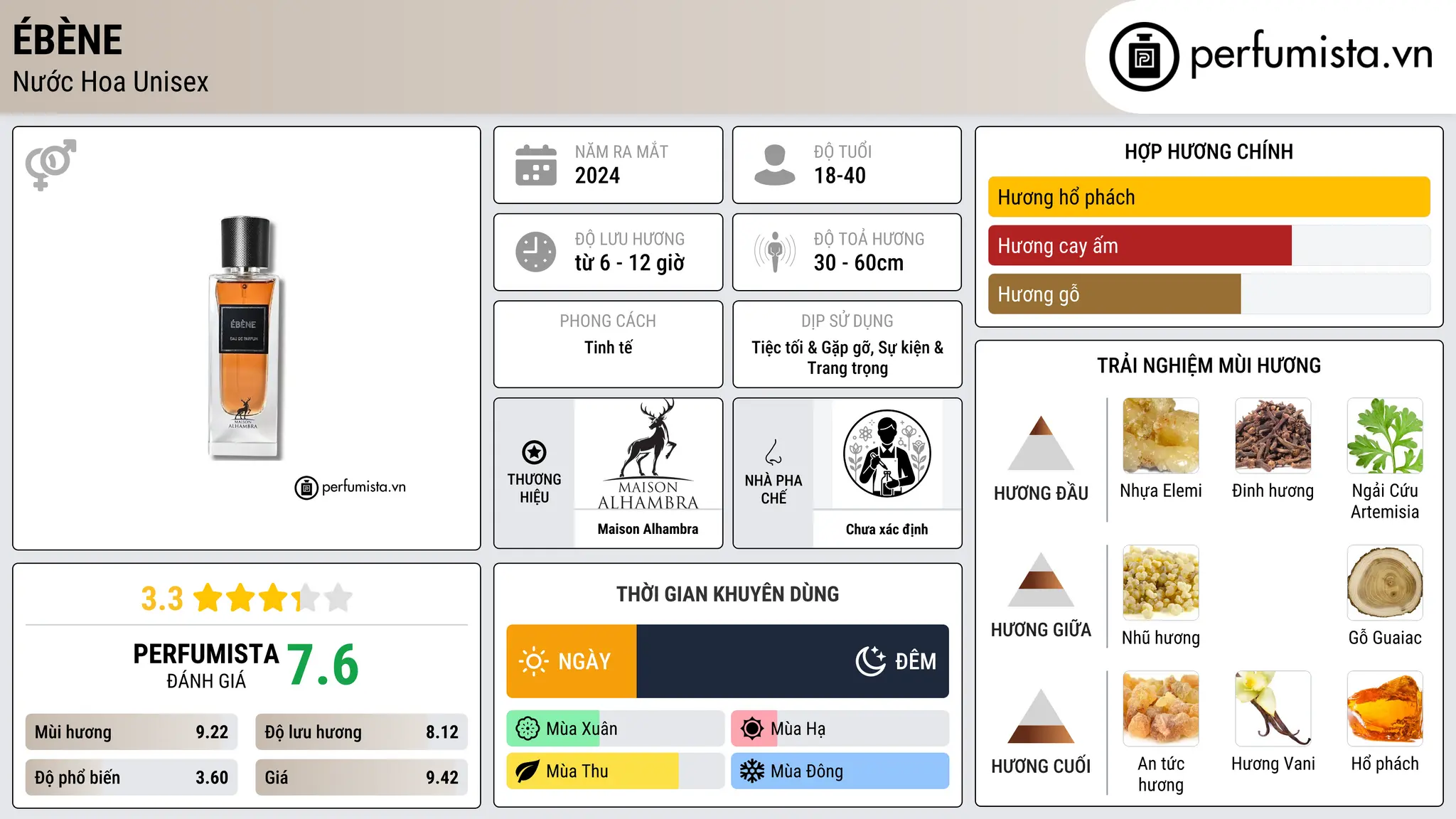
Task: Click the Perfumista 7.6 rating number
Action: (323, 665)
